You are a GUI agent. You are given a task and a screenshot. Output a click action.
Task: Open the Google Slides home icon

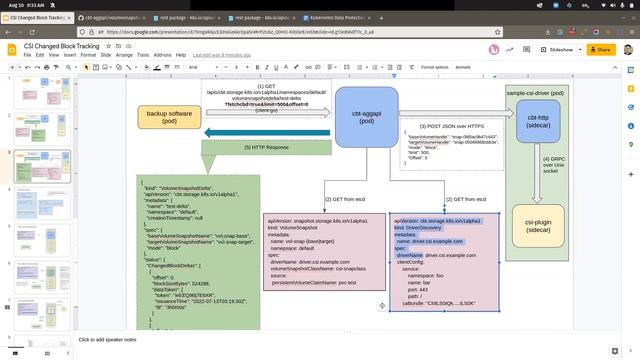12,50
